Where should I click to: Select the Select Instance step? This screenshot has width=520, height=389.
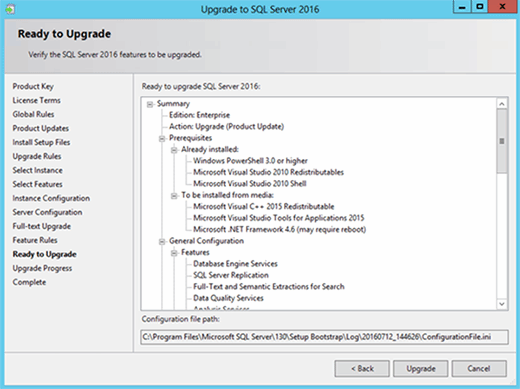[x=38, y=170]
